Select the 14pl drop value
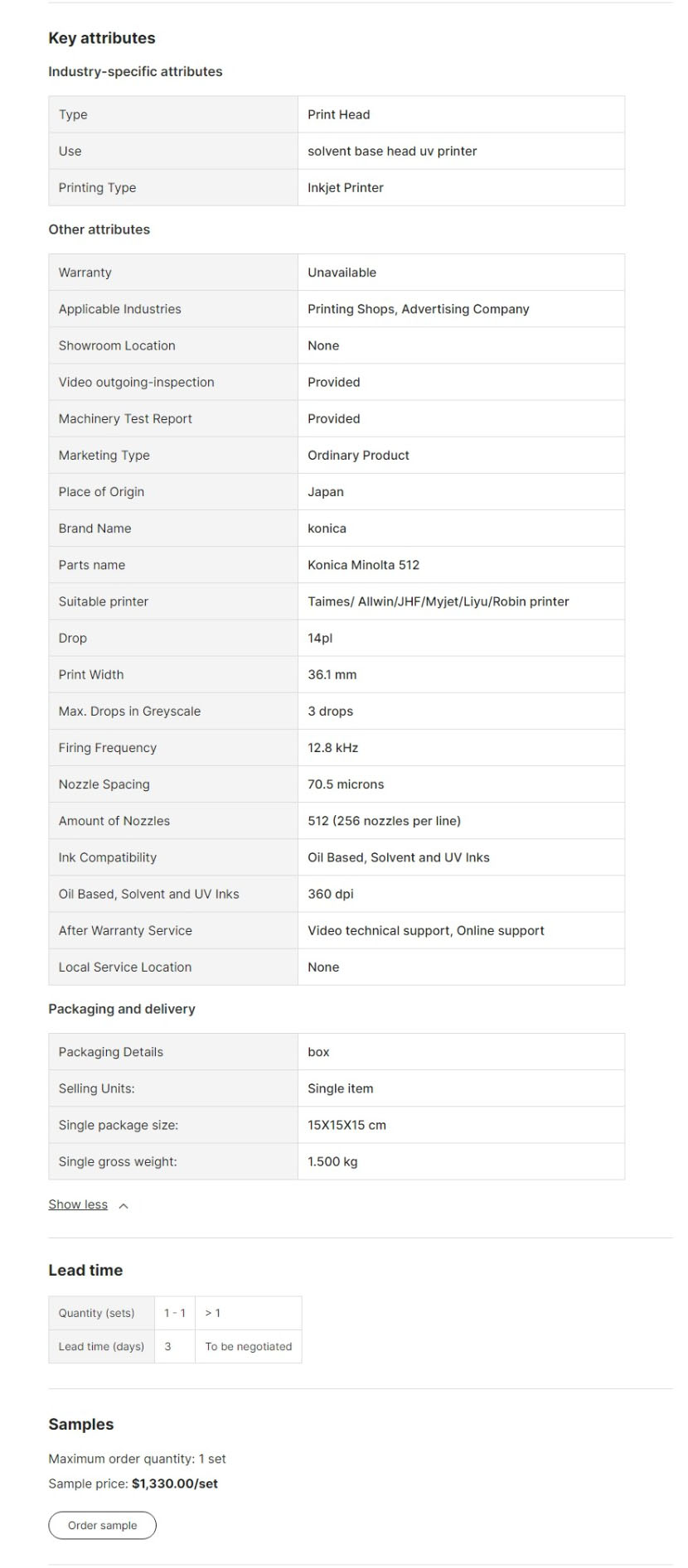 pos(320,638)
